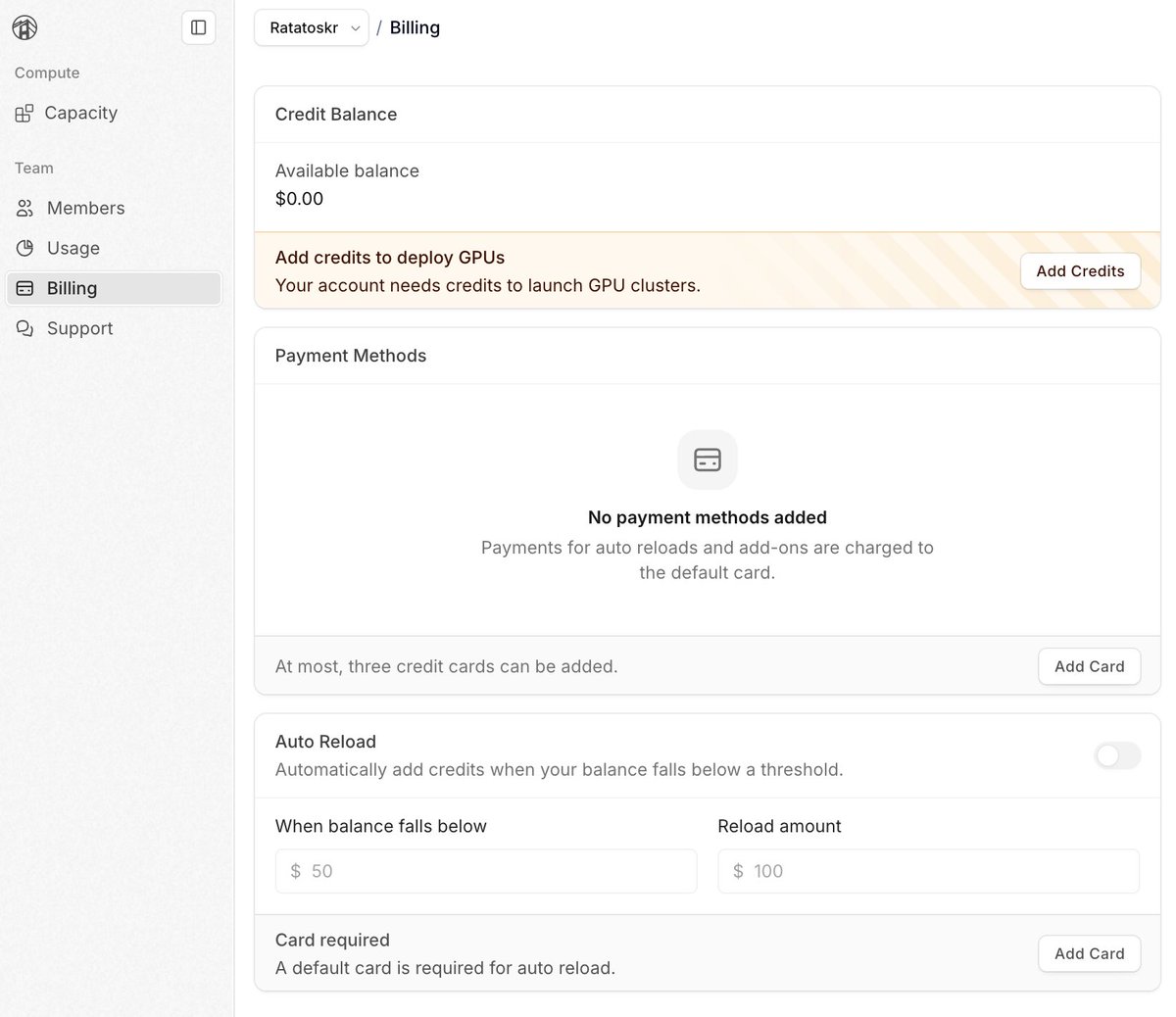Open the Ratatoskr team dropdown
The width and height of the screenshot is (1176, 1017).
[312, 28]
